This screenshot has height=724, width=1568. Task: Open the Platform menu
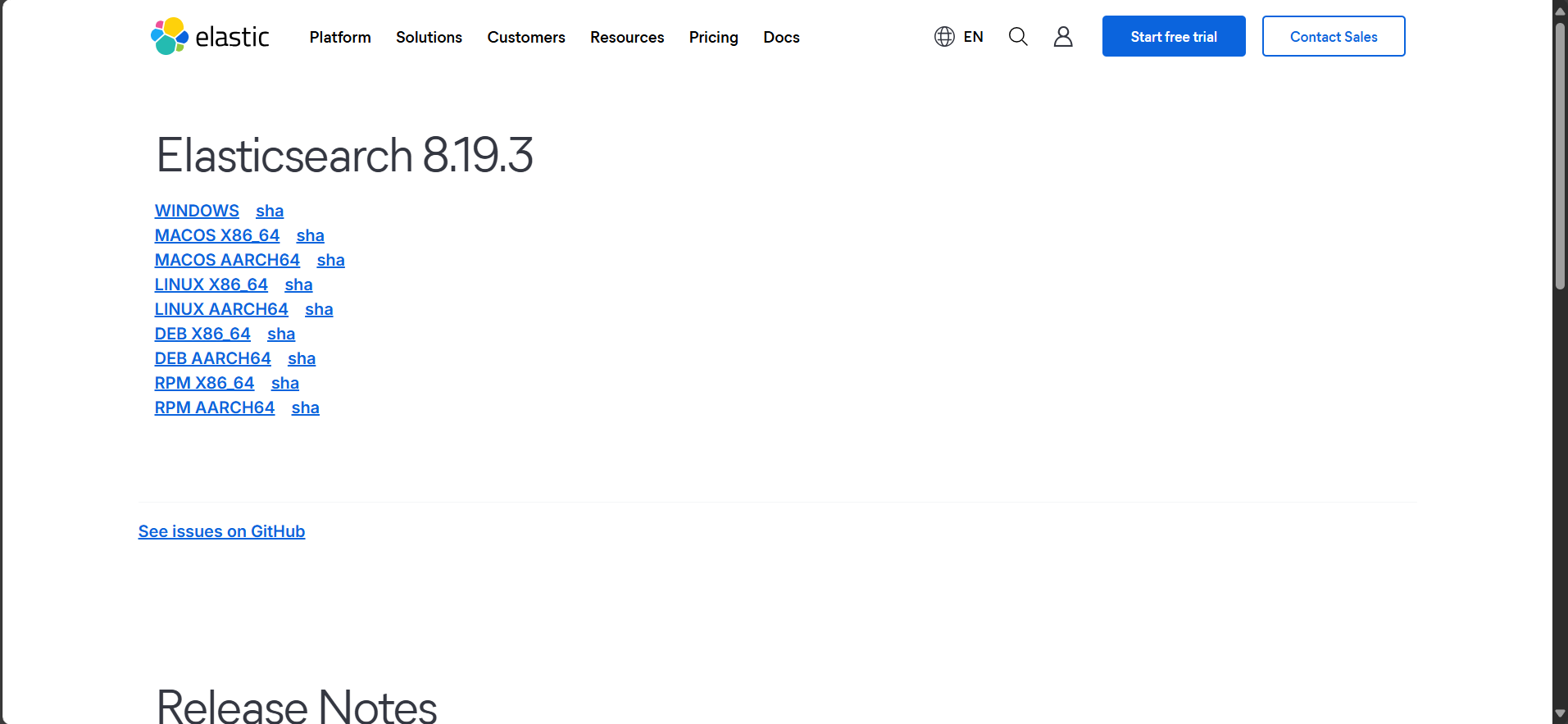tap(340, 37)
